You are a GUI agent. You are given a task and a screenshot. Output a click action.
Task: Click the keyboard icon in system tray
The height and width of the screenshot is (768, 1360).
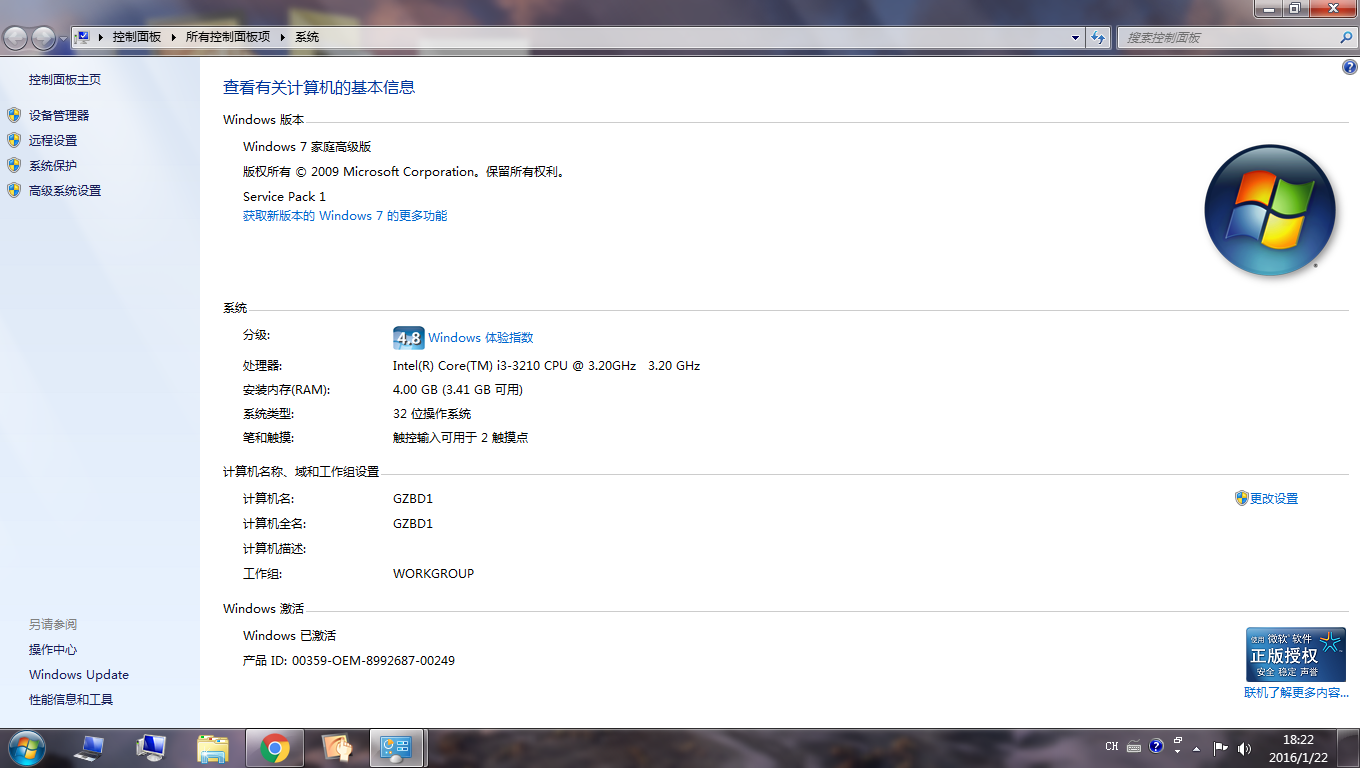[x=1134, y=747]
